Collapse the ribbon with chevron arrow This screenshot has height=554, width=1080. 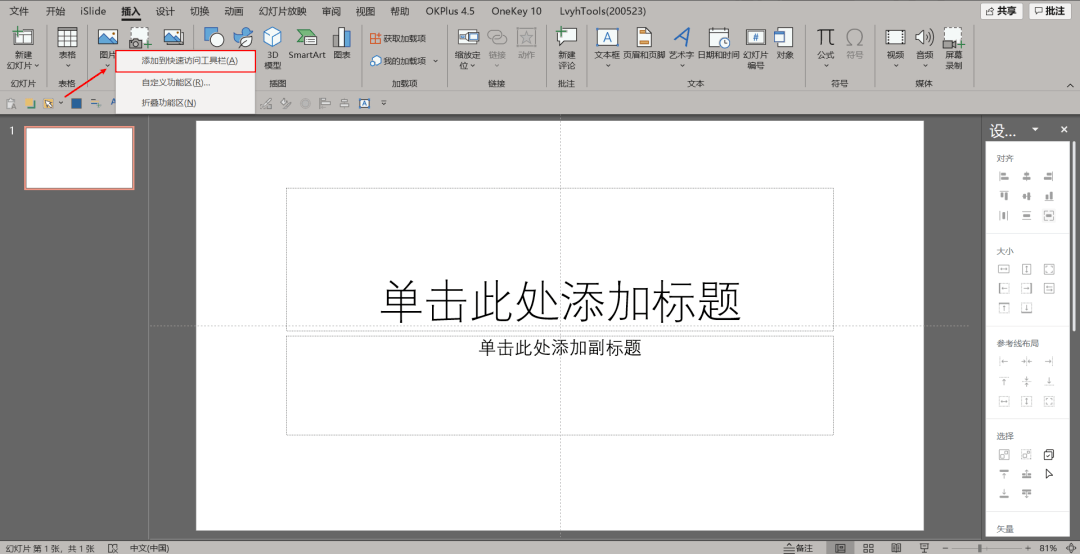pos(1068,83)
